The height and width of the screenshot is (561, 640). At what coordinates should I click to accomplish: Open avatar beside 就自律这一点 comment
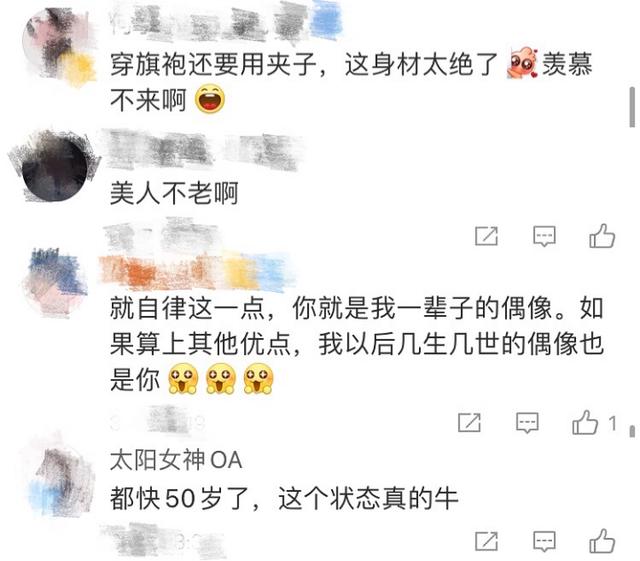pos(55,282)
